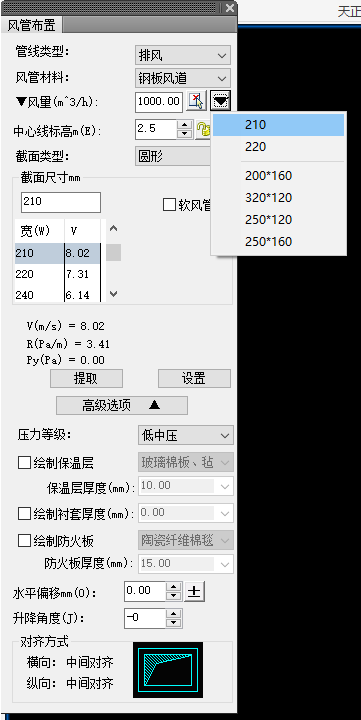Click the pick air volume icon beside 1000.00
This screenshot has width=361, height=720.
tap(196, 101)
